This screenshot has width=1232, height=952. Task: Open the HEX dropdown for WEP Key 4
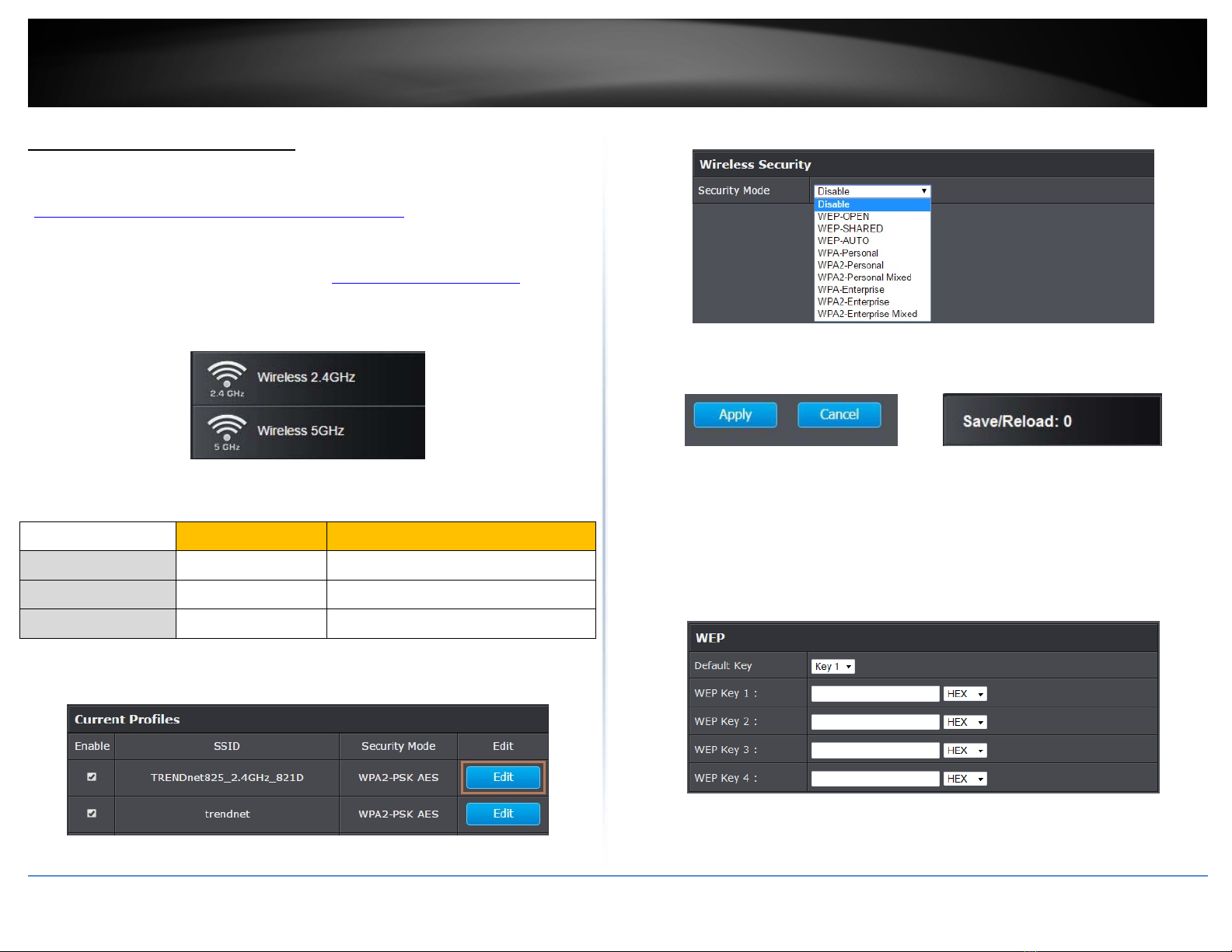click(x=965, y=779)
